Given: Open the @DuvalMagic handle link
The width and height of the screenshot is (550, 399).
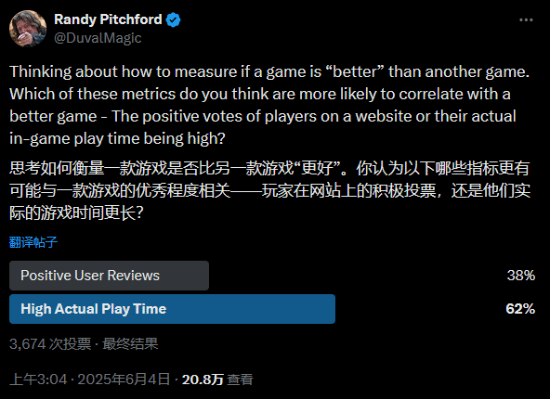Looking at the screenshot, I should [x=98, y=38].
